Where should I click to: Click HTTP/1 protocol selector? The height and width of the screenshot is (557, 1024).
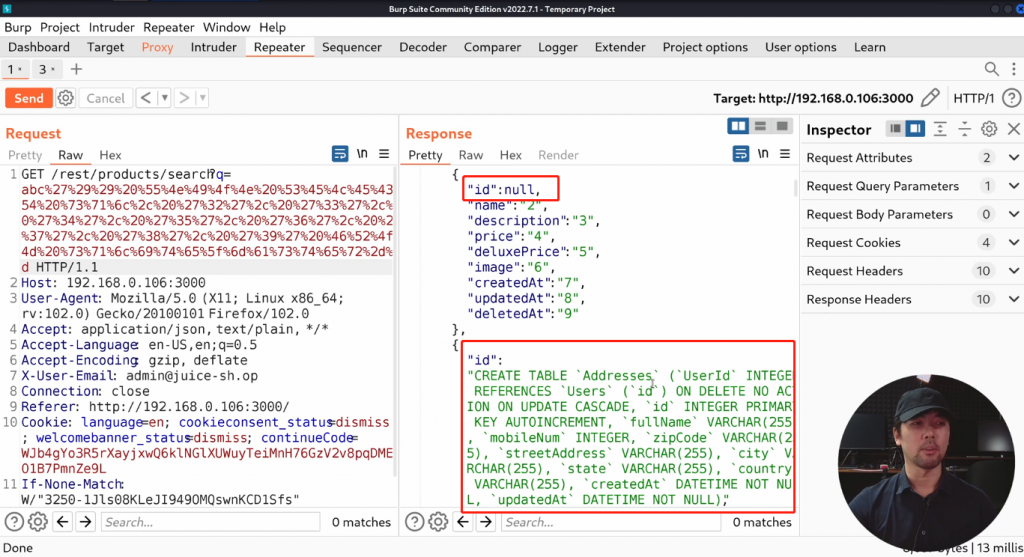[x=973, y=98]
